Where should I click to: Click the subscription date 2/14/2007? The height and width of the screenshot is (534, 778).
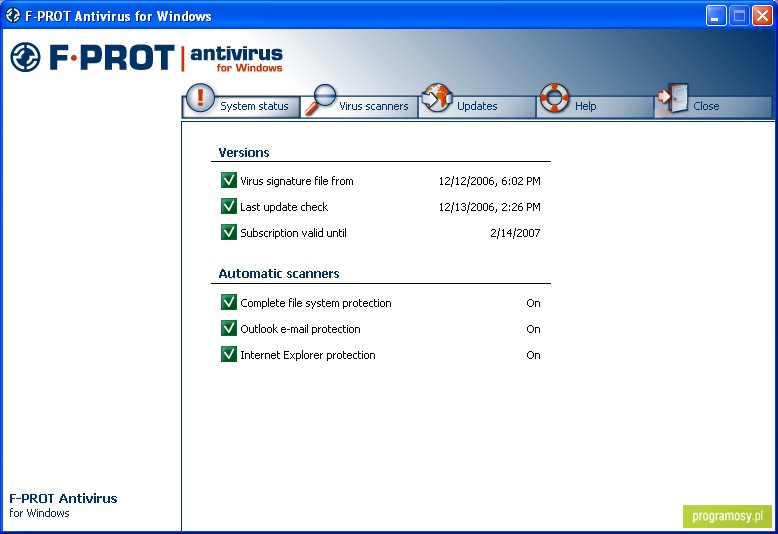tap(515, 233)
